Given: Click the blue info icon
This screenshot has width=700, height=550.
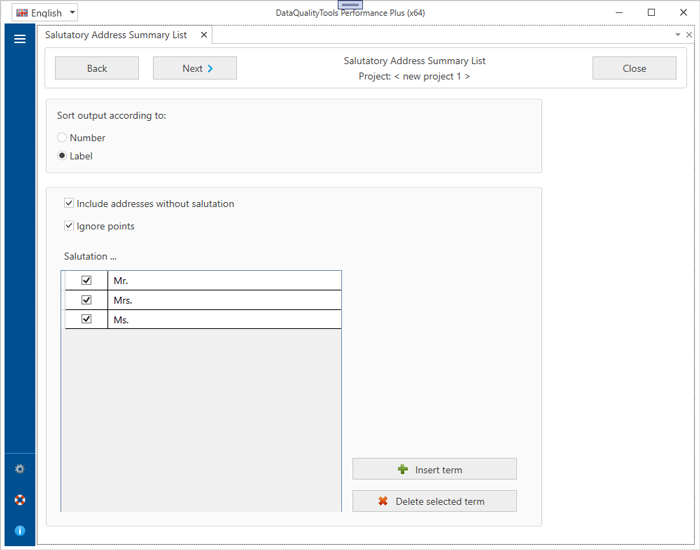Looking at the screenshot, I should [19, 531].
